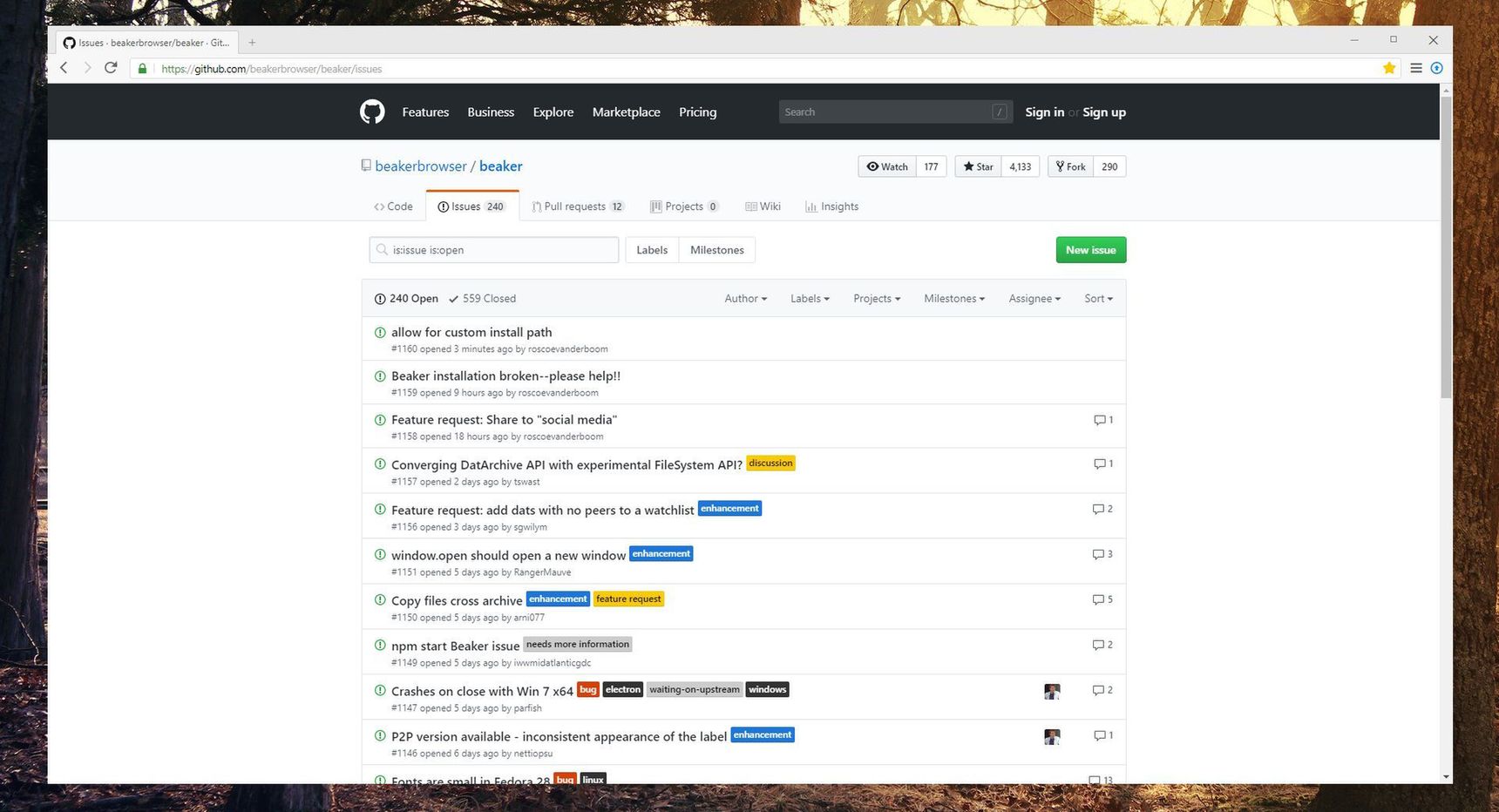Click the search keyboard shortcut slash icon
This screenshot has height=812, width=1499.
click(1000, 112)
